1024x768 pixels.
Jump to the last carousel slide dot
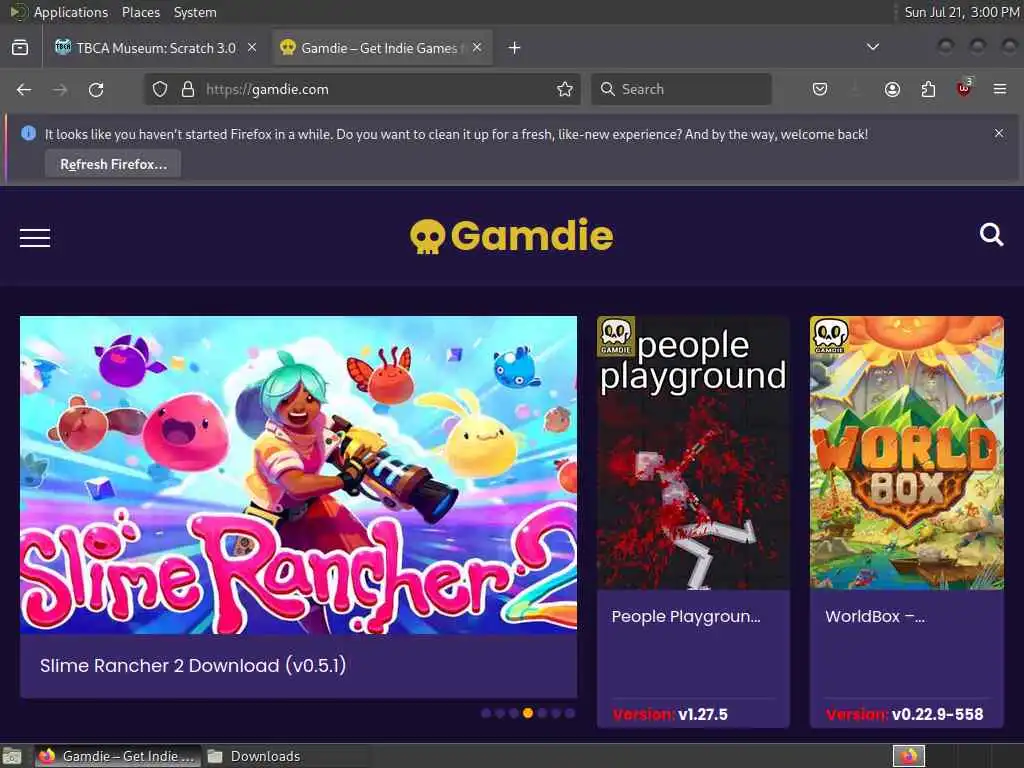(x=570, y=713)
